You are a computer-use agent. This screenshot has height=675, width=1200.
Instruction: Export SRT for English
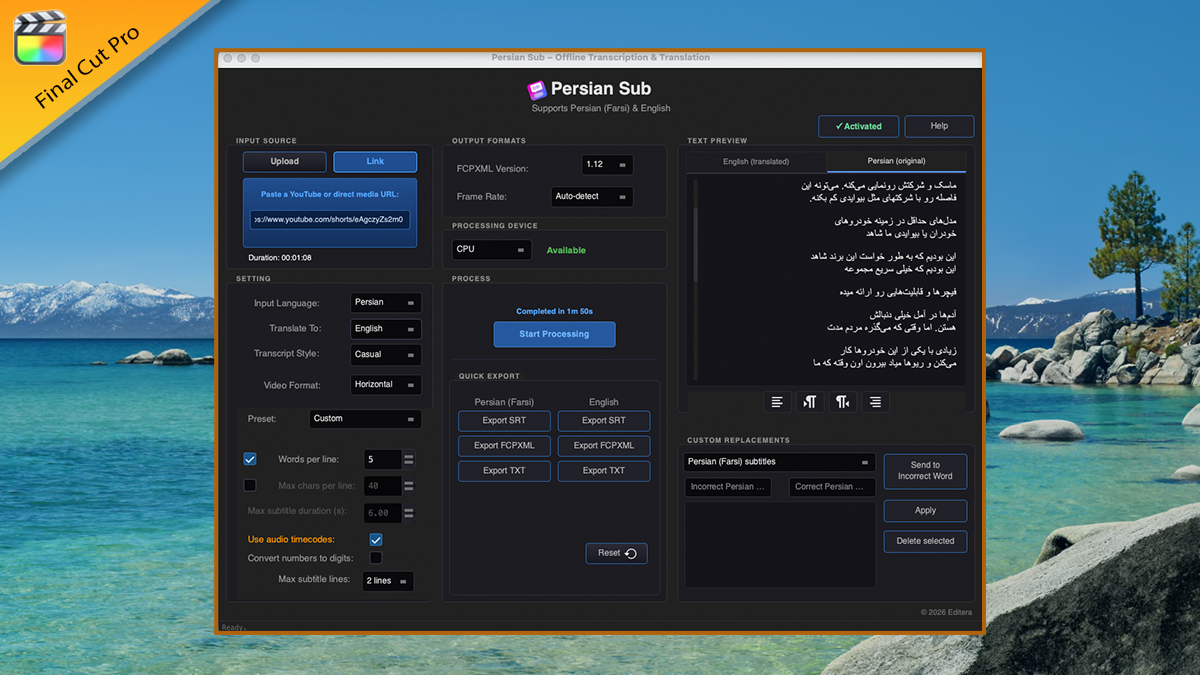[x=604, y=420]
